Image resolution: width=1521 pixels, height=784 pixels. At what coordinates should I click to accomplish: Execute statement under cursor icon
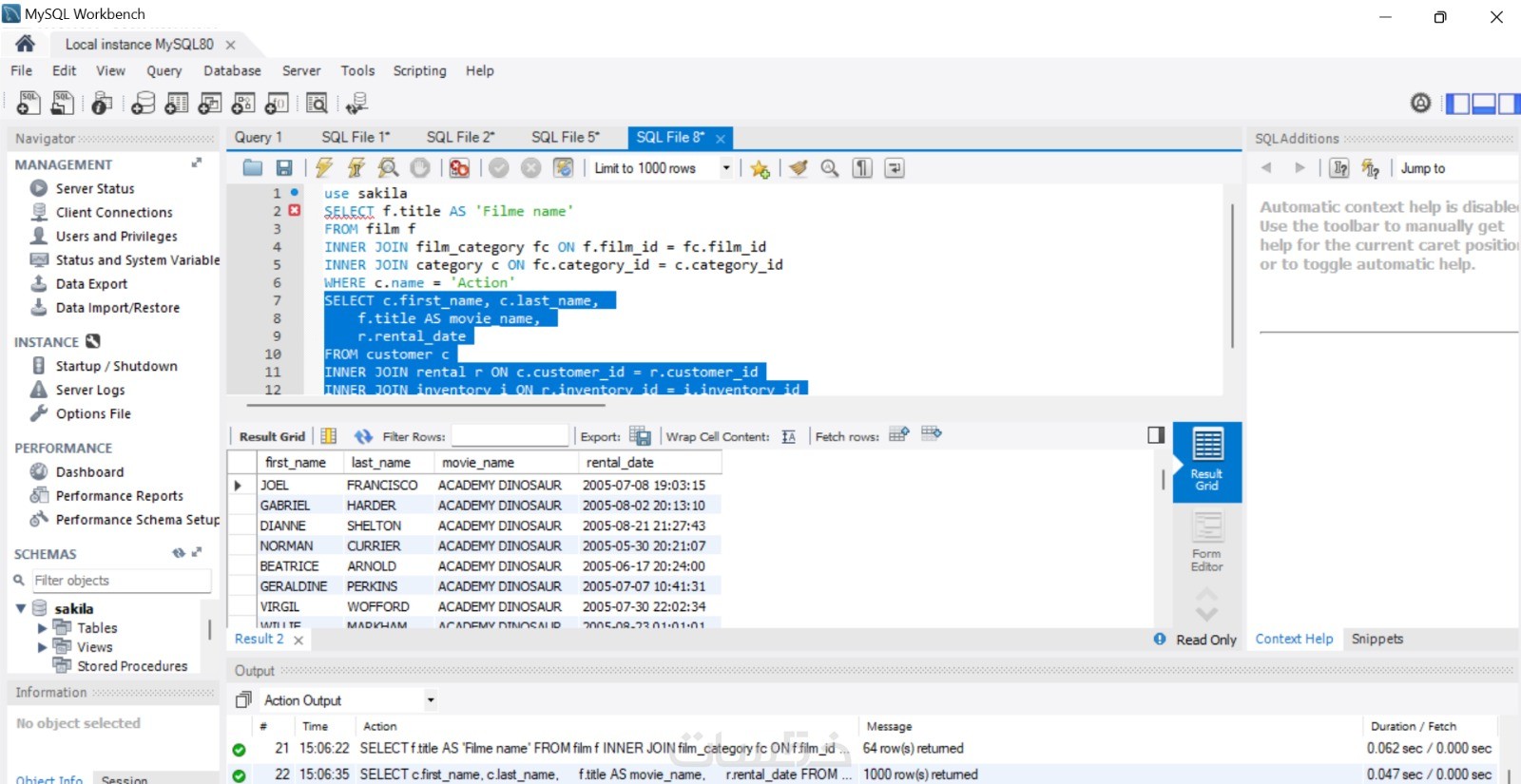(x=356, y=168)
